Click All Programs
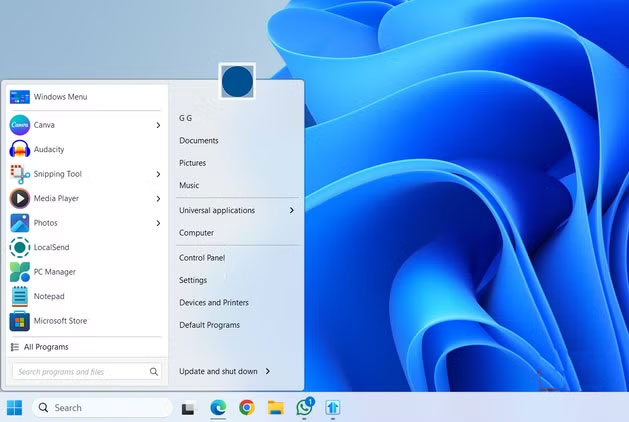Image resolution: width=629 pixels, height=422 pixels. click(46, 347)
